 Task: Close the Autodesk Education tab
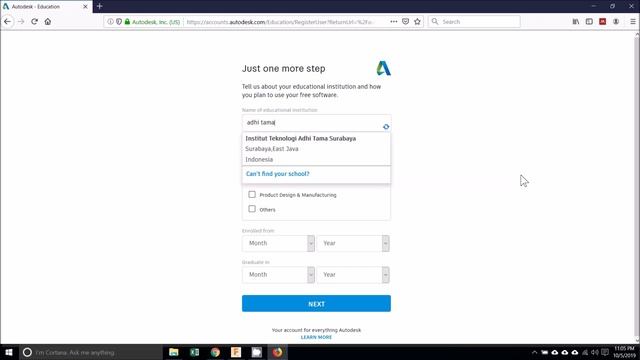[x=85, y=7]
